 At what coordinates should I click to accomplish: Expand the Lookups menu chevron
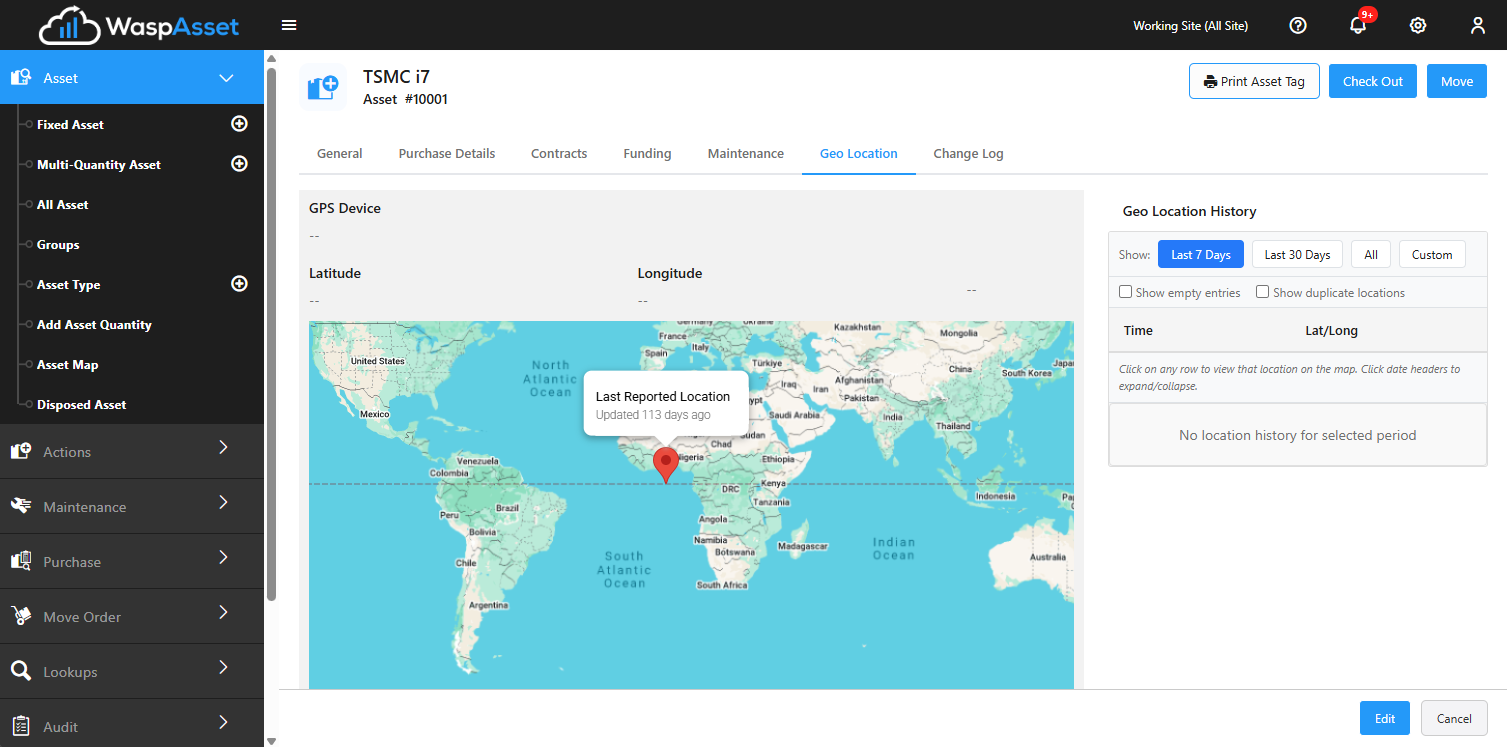point(224,667)
